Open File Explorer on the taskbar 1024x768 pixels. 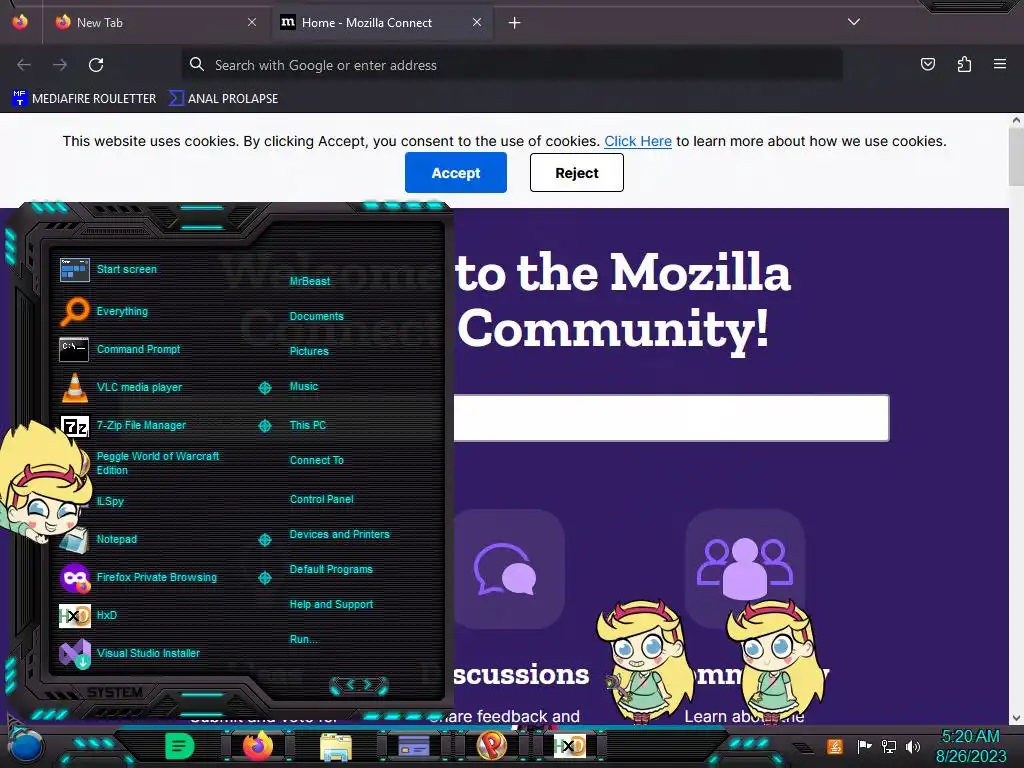(x=336, y=746)
